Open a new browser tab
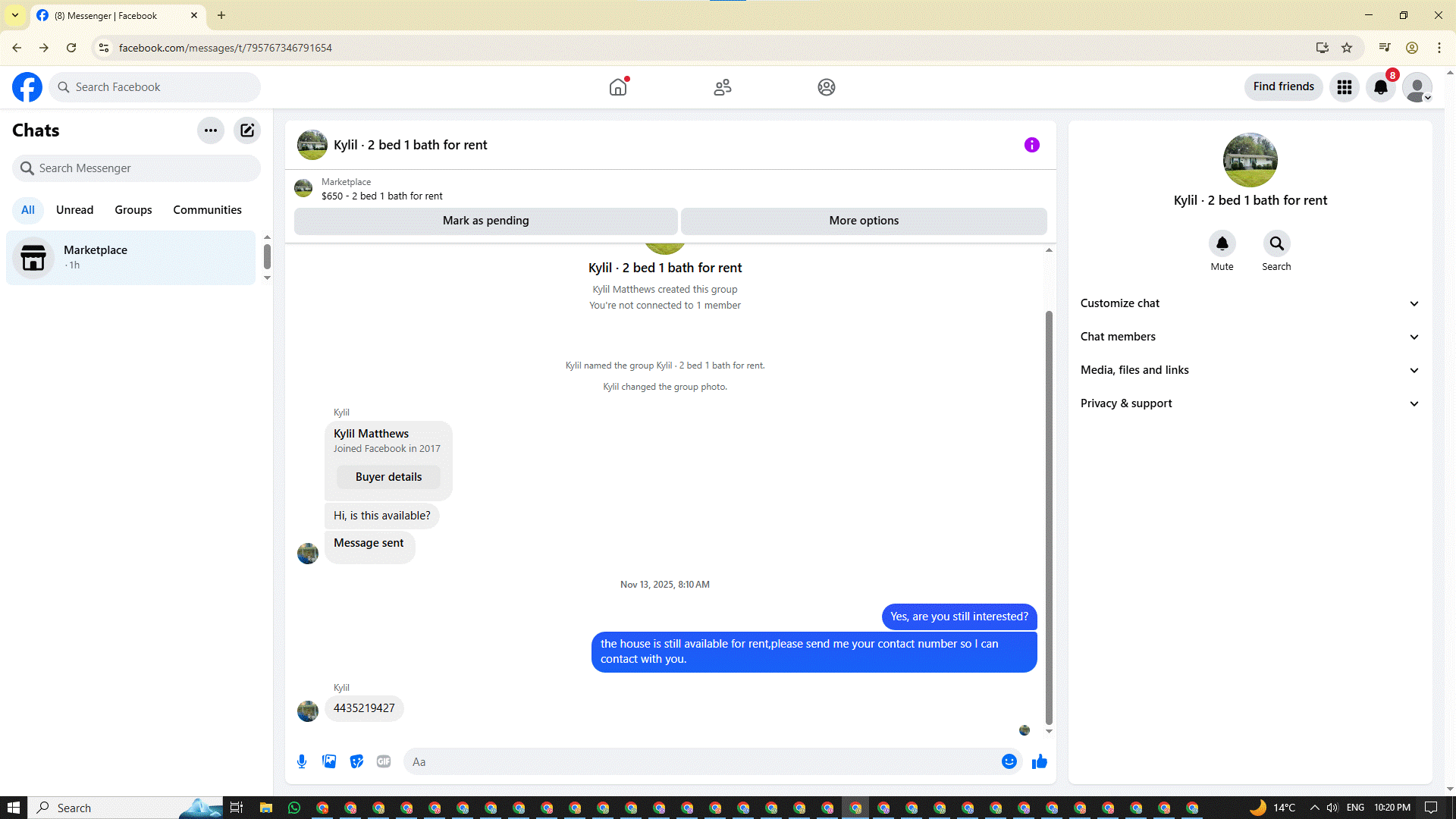This screenshot has width=1456, height=819. tap(221, 15)
